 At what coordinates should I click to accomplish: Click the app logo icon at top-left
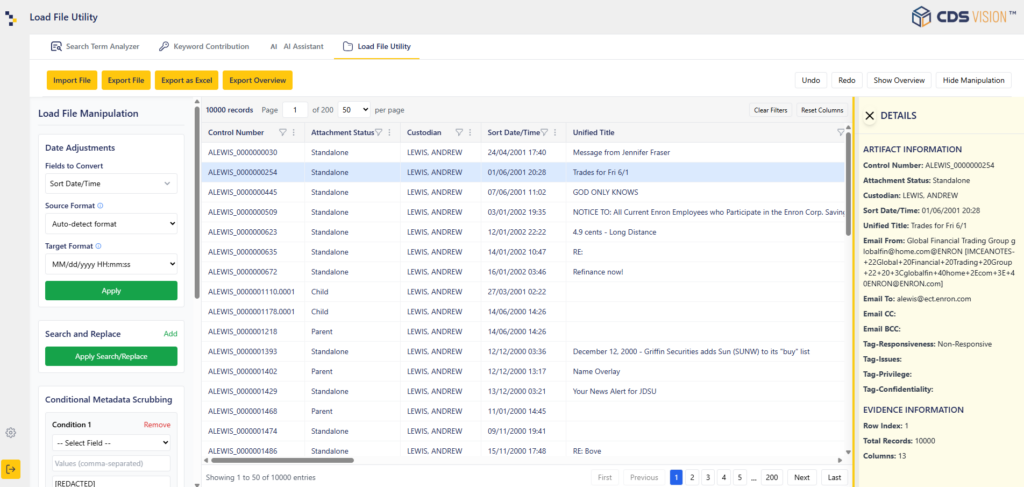point(12,18)
